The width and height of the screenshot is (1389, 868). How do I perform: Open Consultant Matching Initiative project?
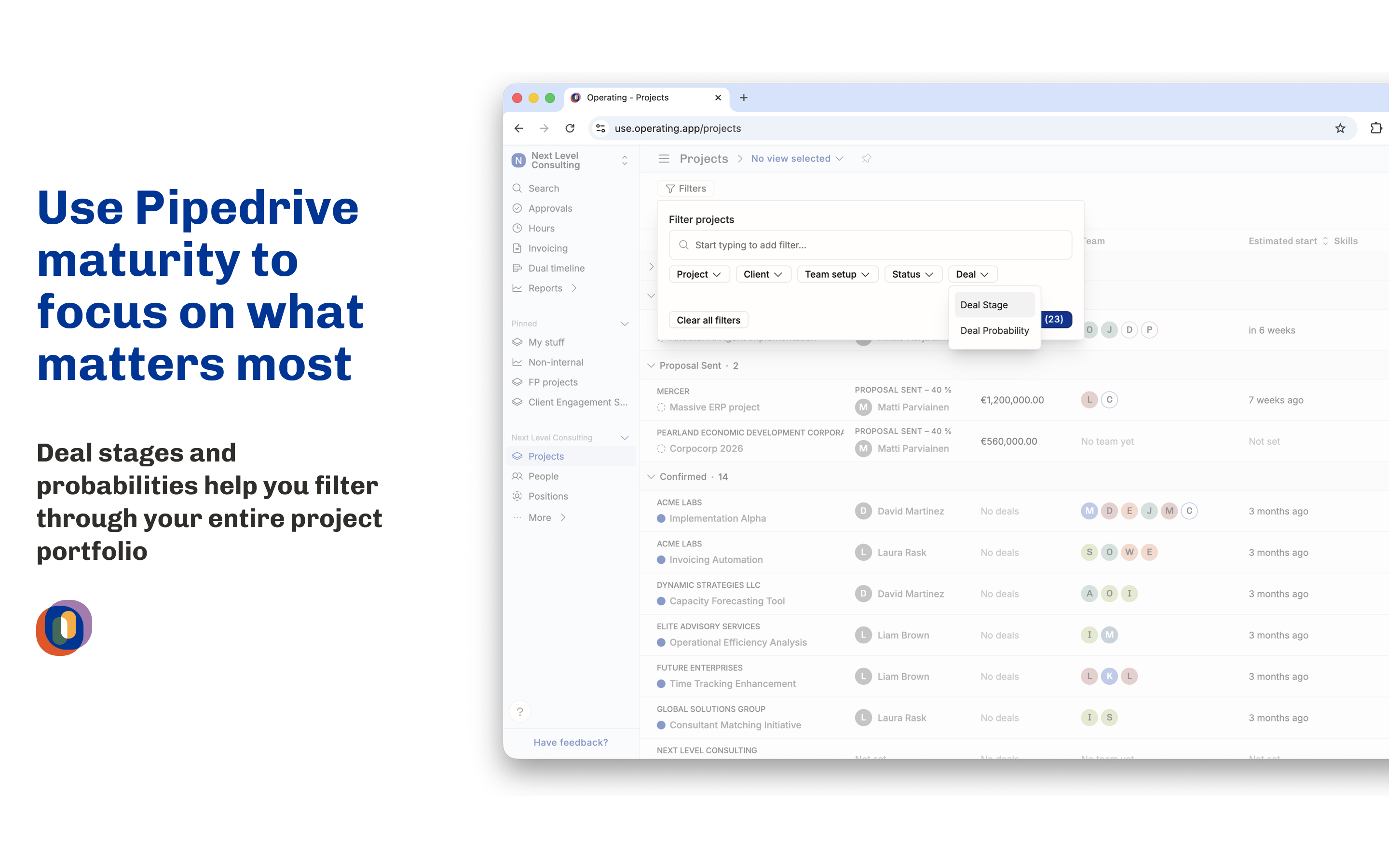(735, 725)
